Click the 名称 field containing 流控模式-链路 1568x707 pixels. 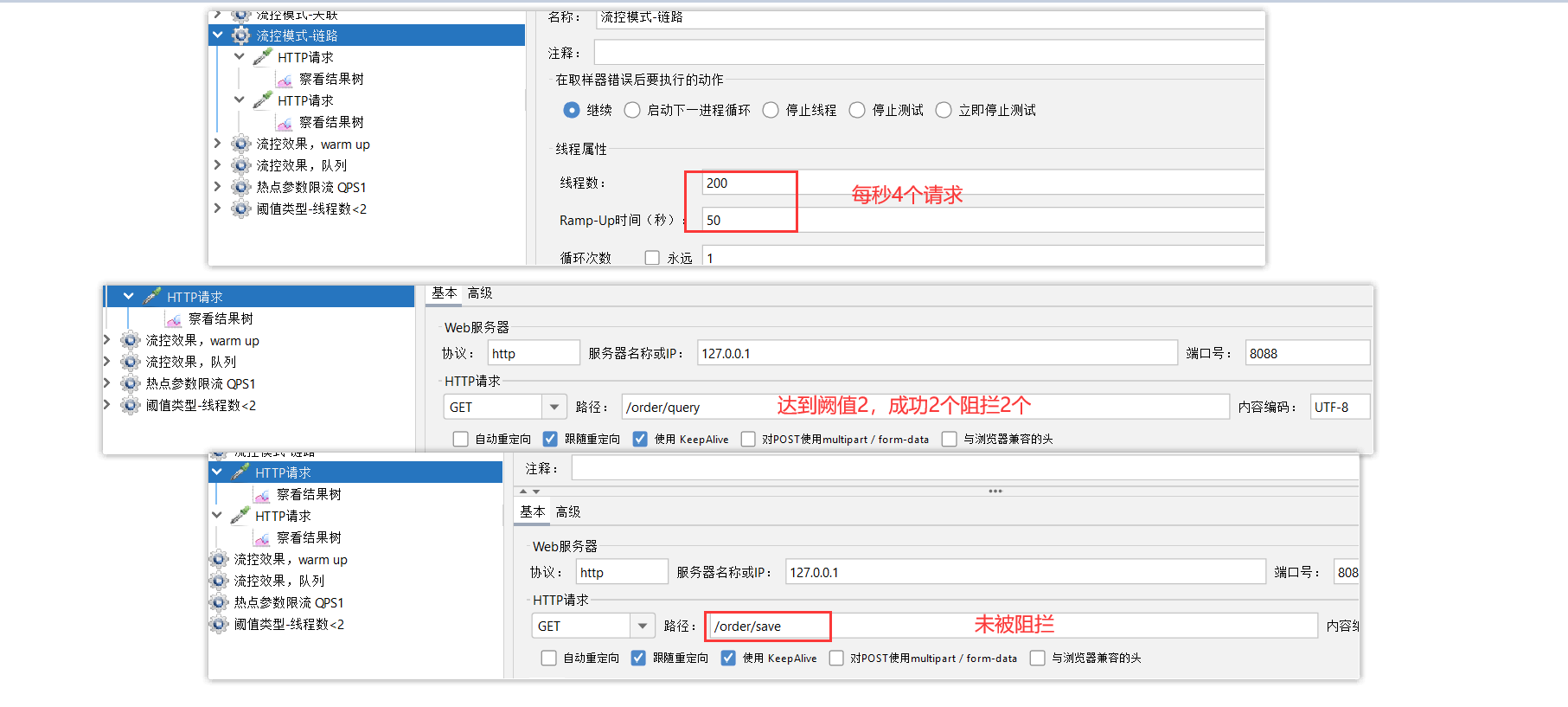tap(931, 17)
